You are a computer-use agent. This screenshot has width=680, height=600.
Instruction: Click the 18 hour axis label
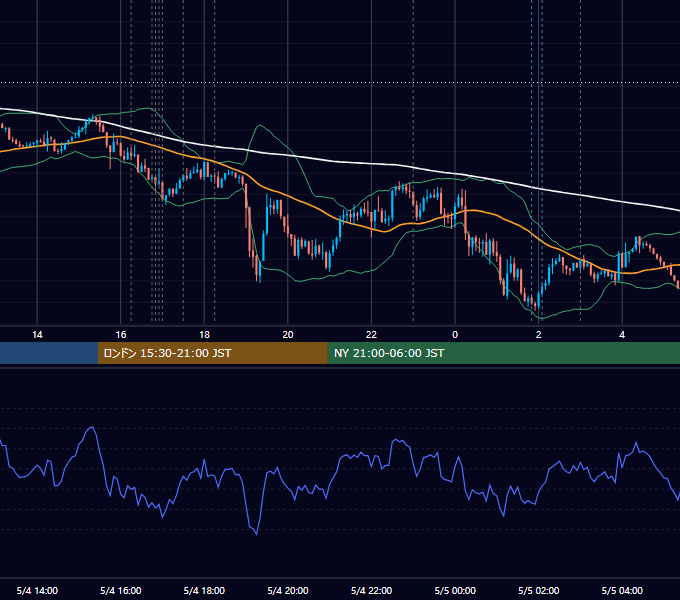click(x=204, y=335)
